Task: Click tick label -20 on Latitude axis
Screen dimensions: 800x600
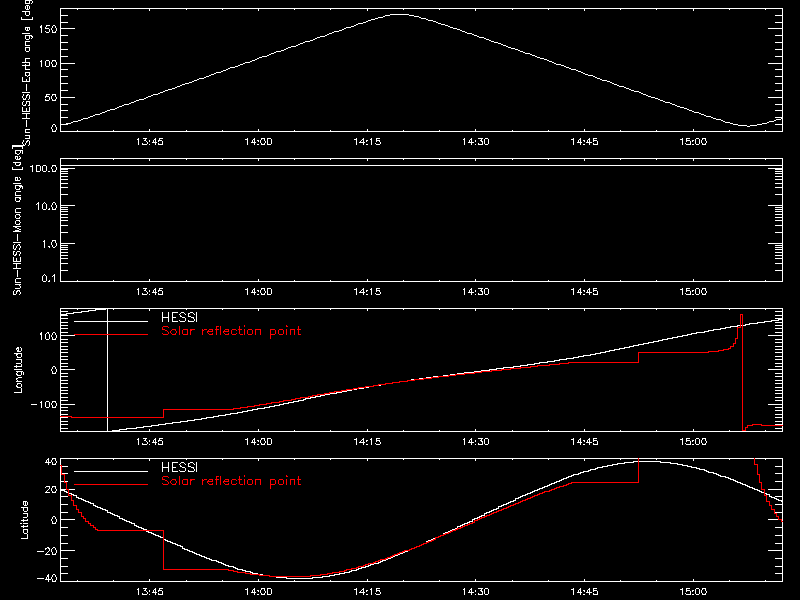Action: [x=47, y=551]
